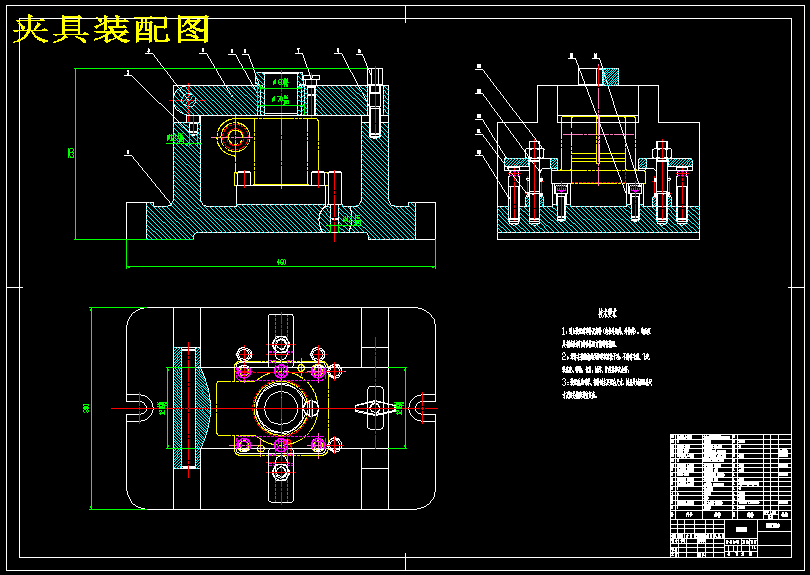Pick the parts list table in title block

pos(730,476)
